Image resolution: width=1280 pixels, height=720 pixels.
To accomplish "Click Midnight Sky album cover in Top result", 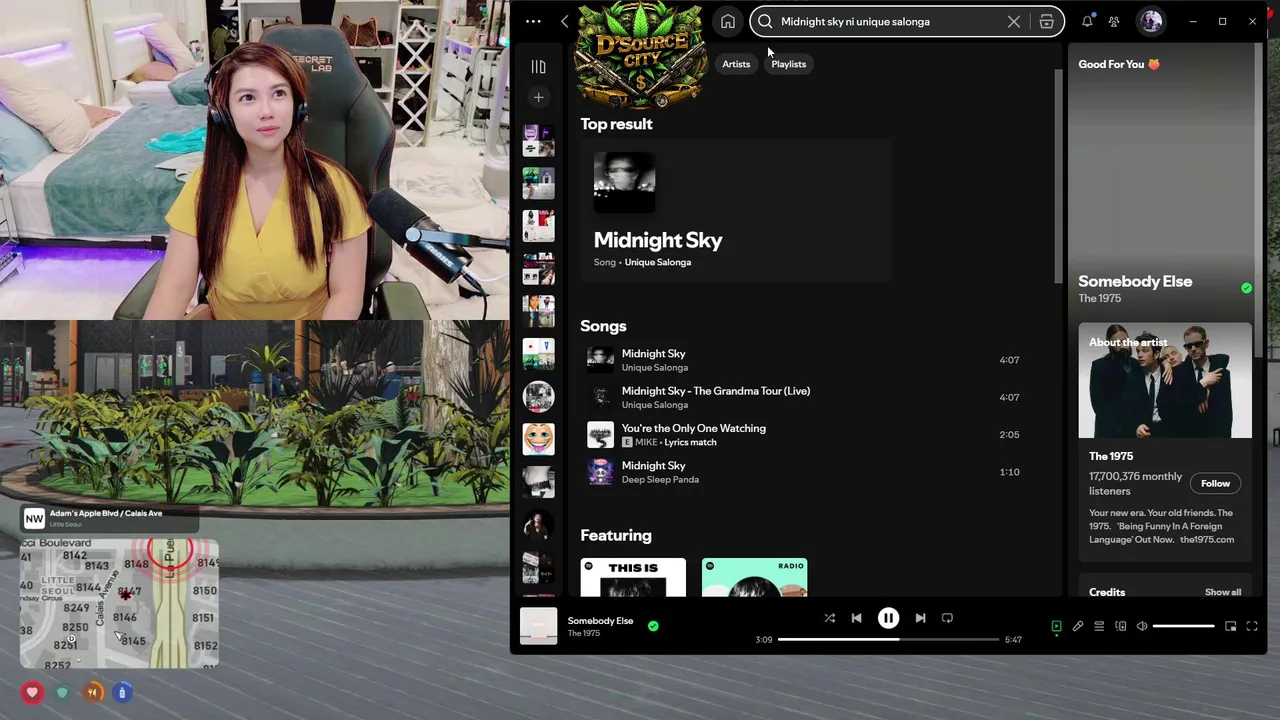I will [x=624, y=183].
